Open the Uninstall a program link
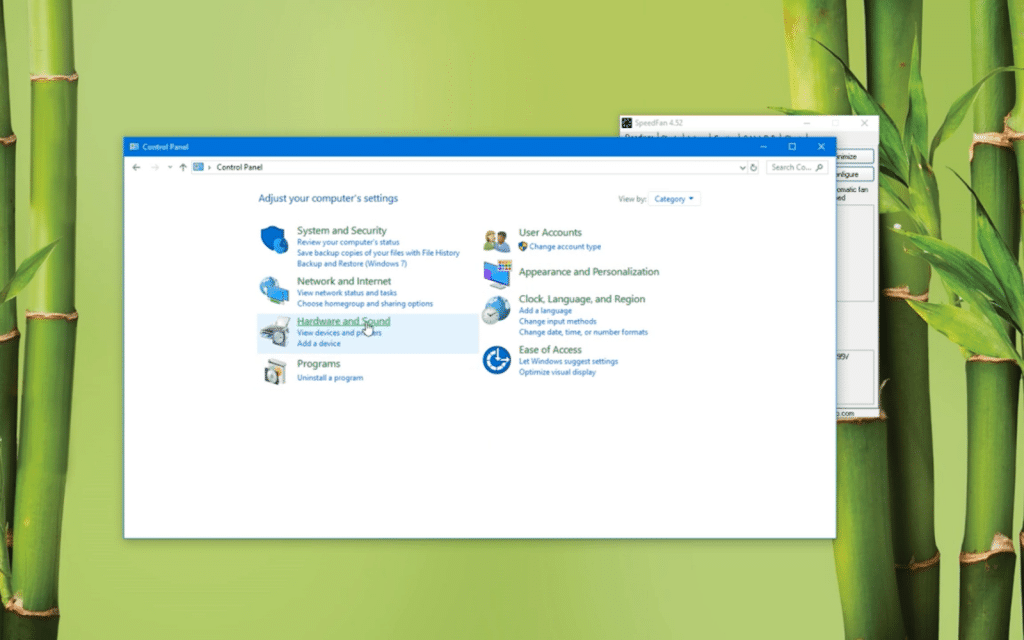The image size is (1024, 640). (330, 378)
